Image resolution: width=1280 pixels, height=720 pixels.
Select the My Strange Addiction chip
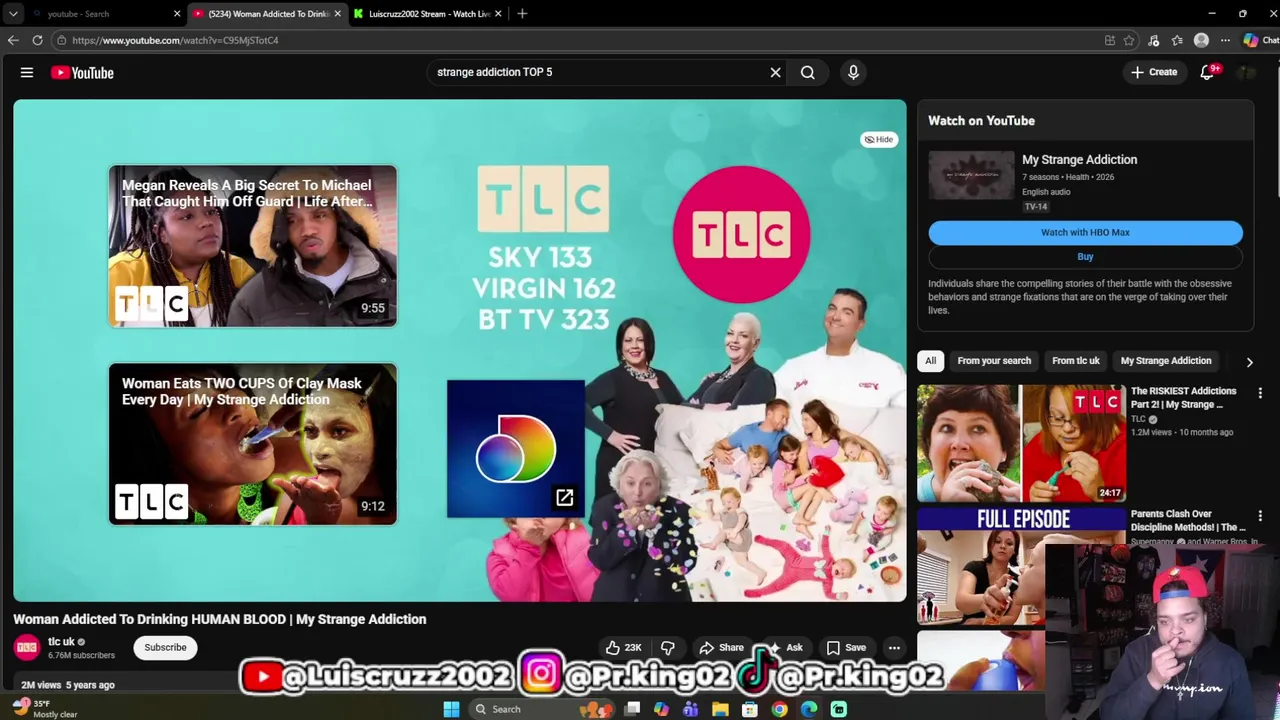pyautogui.click(x=1165, y=361)
